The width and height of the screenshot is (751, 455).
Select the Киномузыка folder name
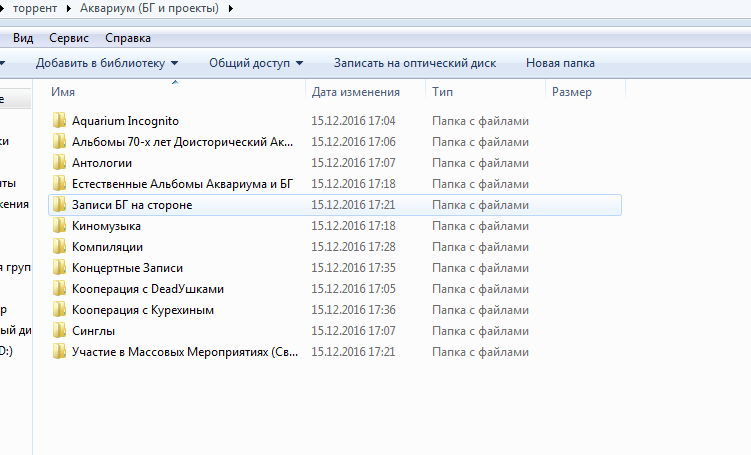pos(106,226)
